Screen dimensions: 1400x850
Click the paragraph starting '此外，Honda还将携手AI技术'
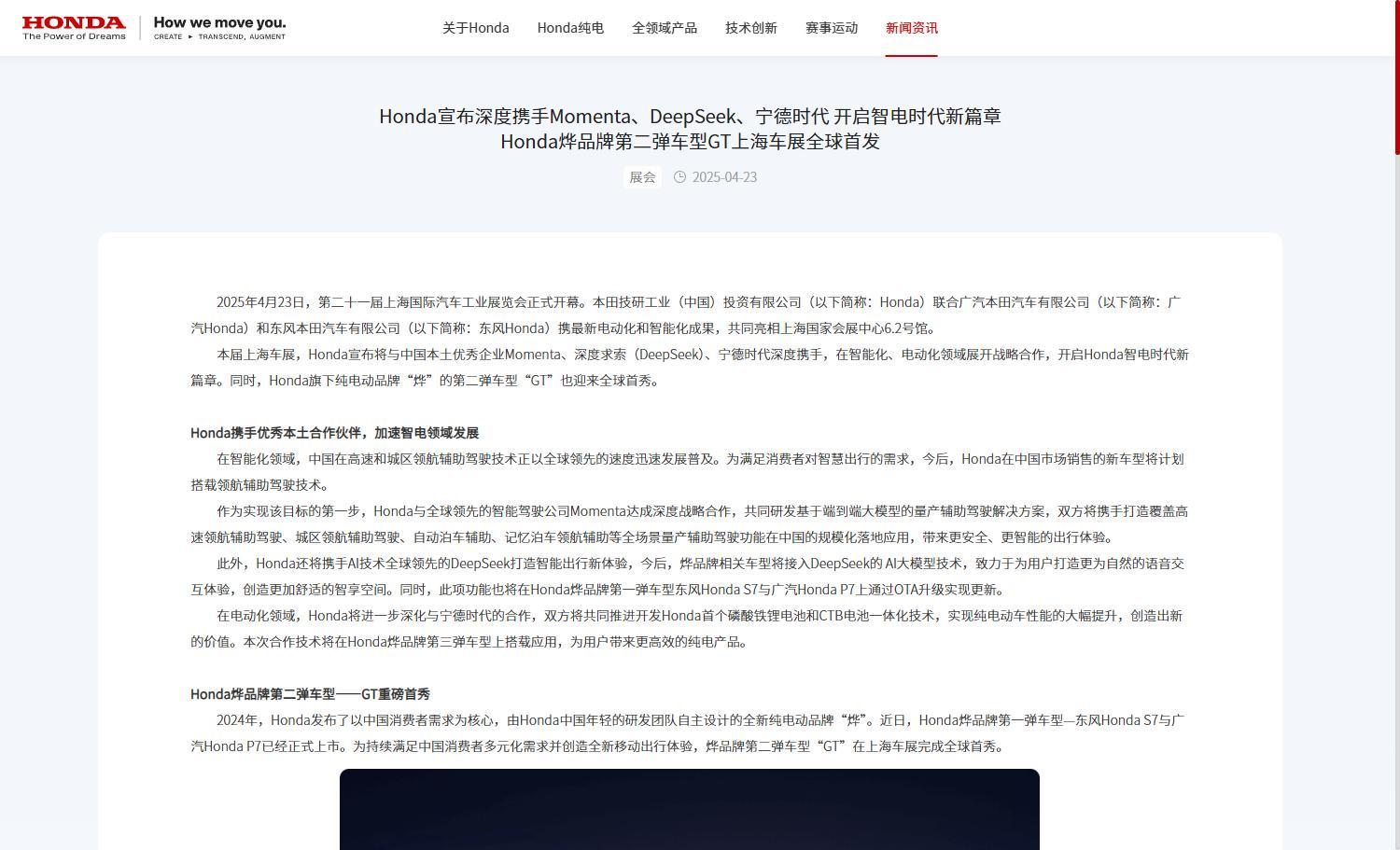click(x=690, y=577)
